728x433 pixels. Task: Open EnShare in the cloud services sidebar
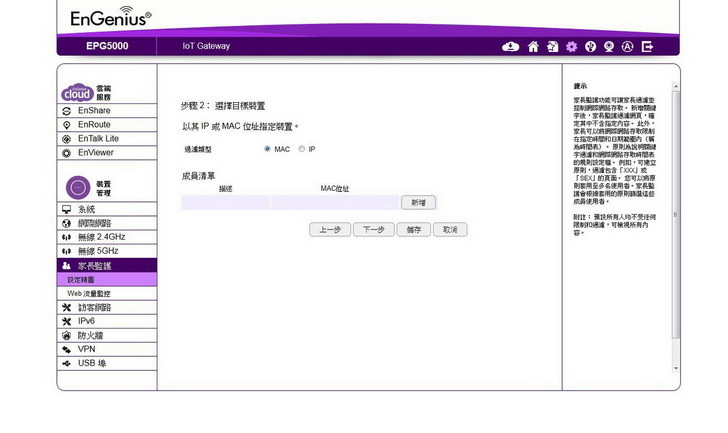(x=94, y=111)
